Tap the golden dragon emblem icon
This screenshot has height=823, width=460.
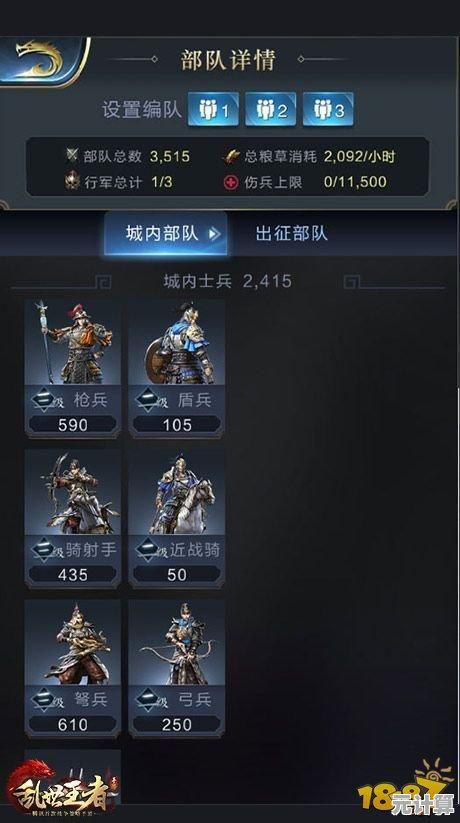click(x=39, y=60)
